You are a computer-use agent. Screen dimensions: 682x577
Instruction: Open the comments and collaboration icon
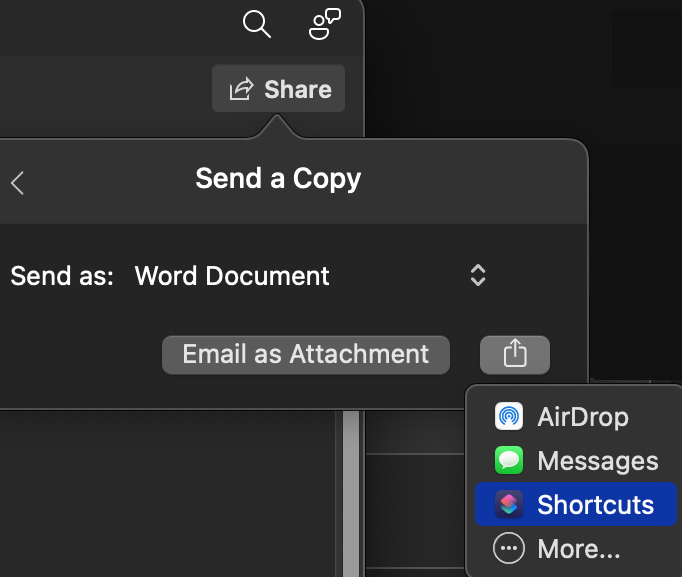[x=324, y=24]
